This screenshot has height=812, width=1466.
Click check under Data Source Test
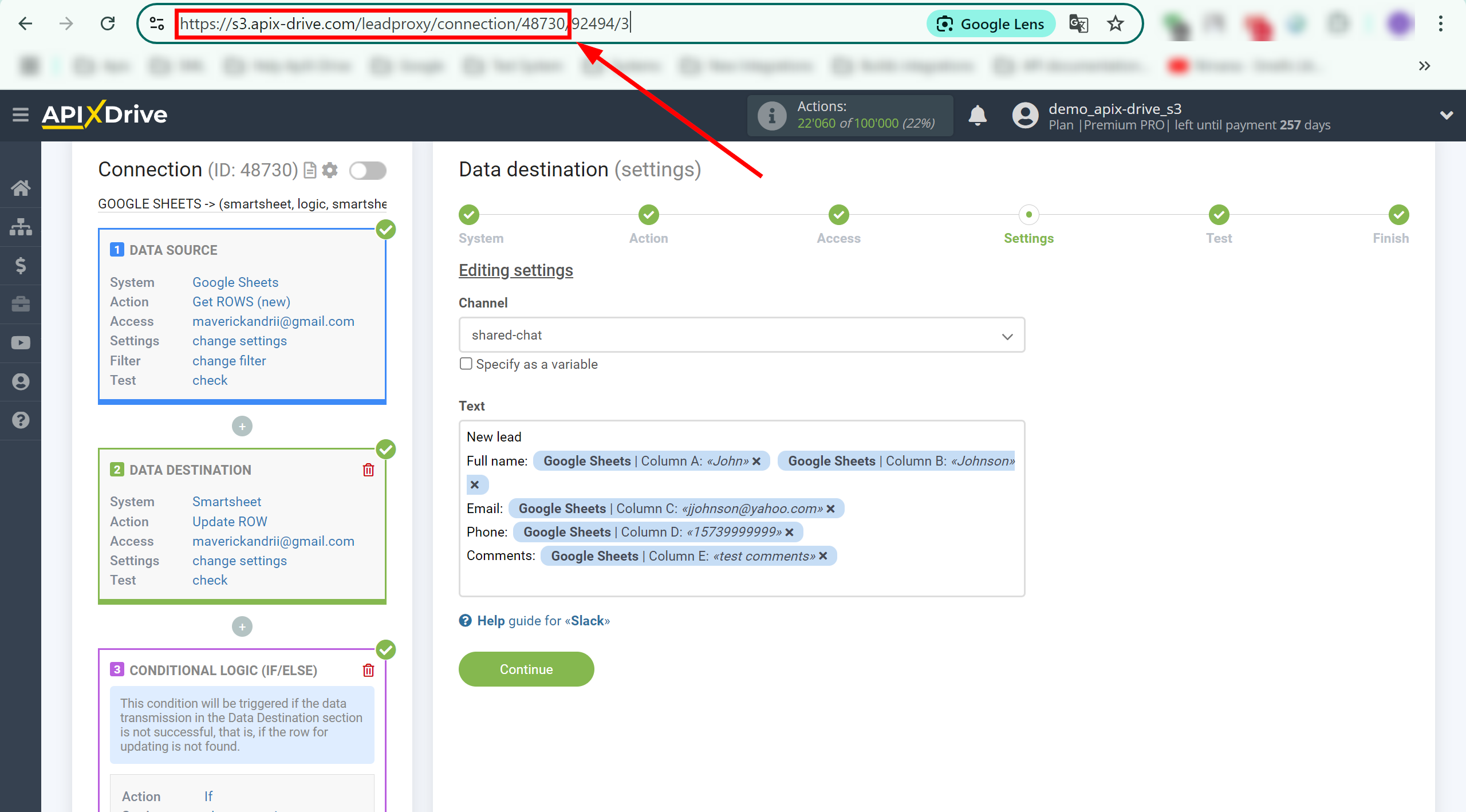click(x=210, y=380)
